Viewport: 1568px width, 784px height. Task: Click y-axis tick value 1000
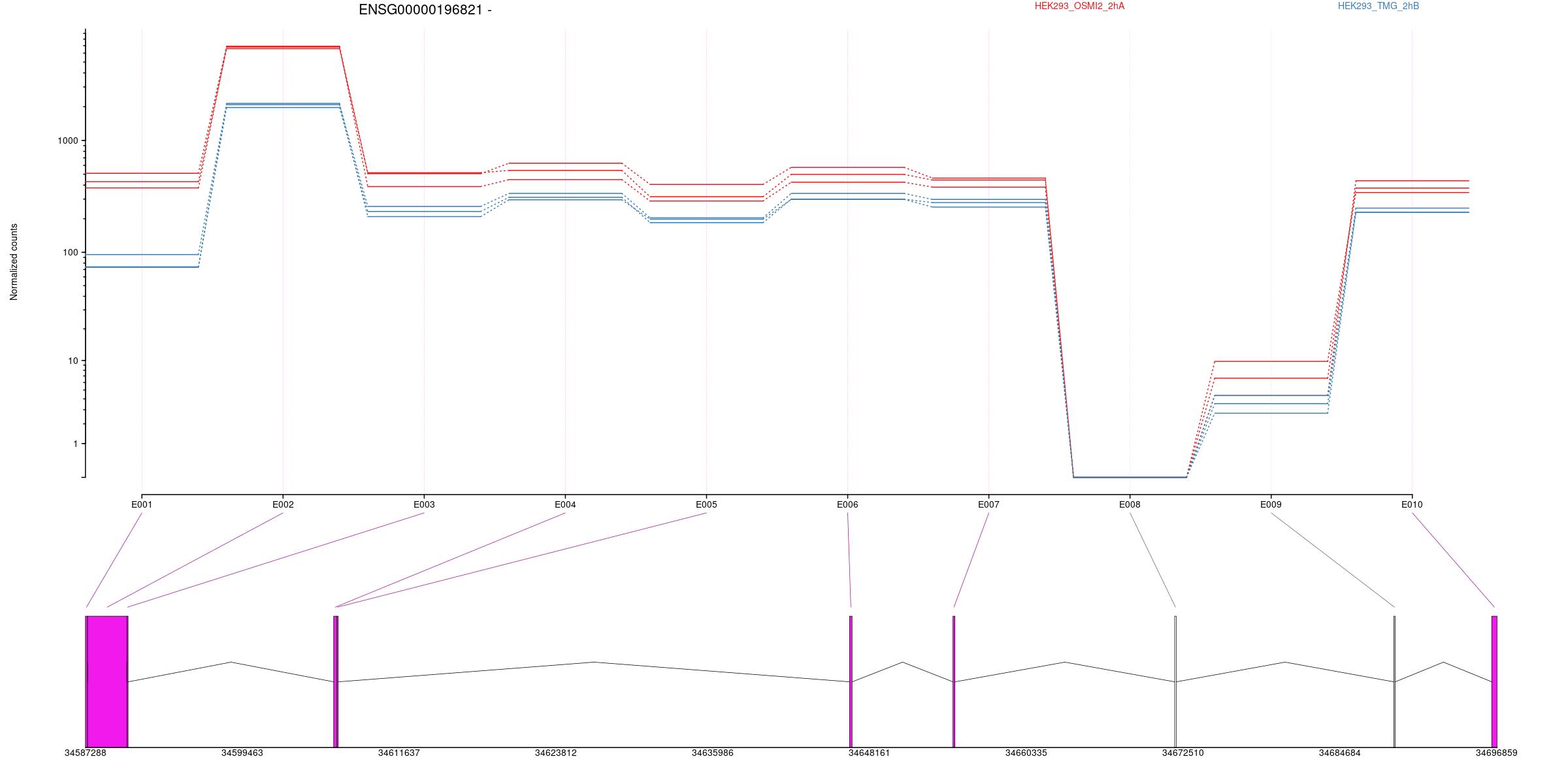pos(68,141)
